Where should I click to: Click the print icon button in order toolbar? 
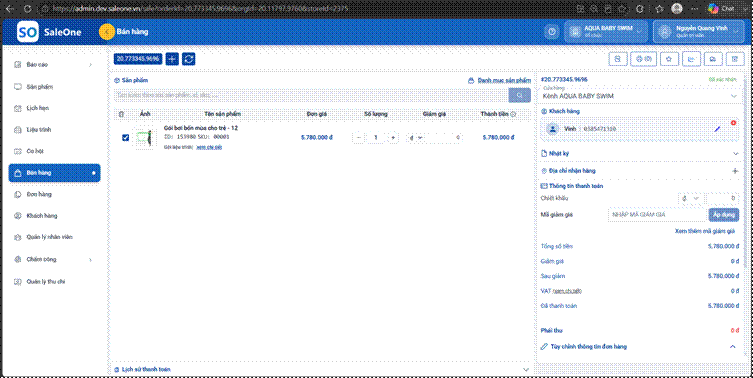tap(643, 59)
